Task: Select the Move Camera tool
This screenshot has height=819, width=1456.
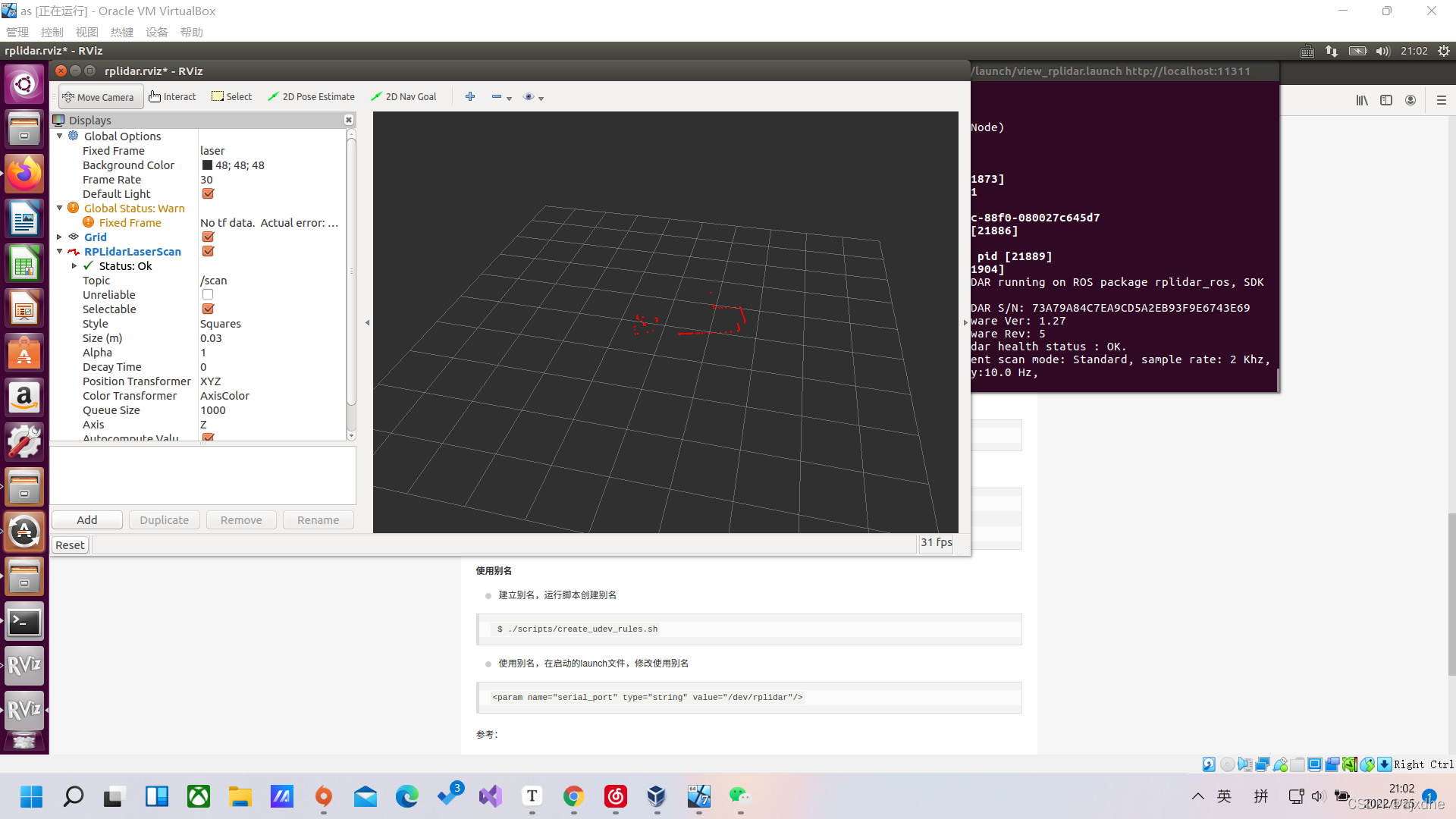Action: [99, 97]
